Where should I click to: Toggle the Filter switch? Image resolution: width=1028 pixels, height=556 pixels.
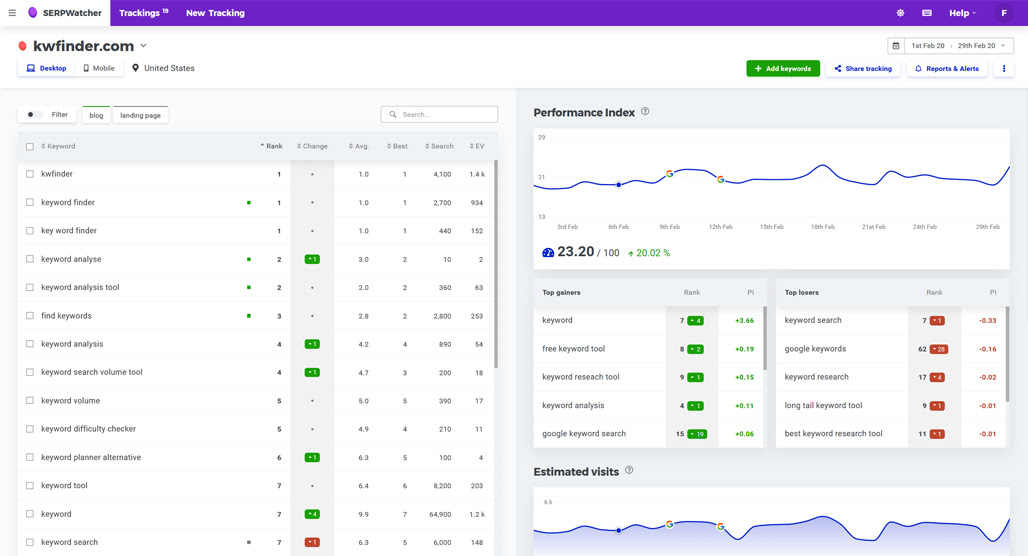click(33, 115)
